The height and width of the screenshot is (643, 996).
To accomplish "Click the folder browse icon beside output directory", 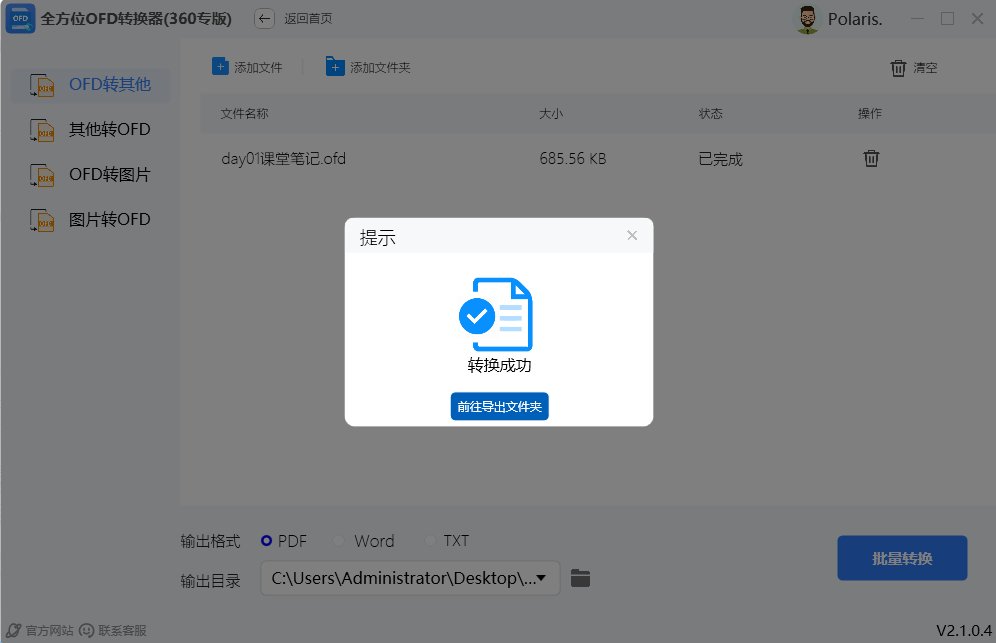I will [x=581, y=578].
